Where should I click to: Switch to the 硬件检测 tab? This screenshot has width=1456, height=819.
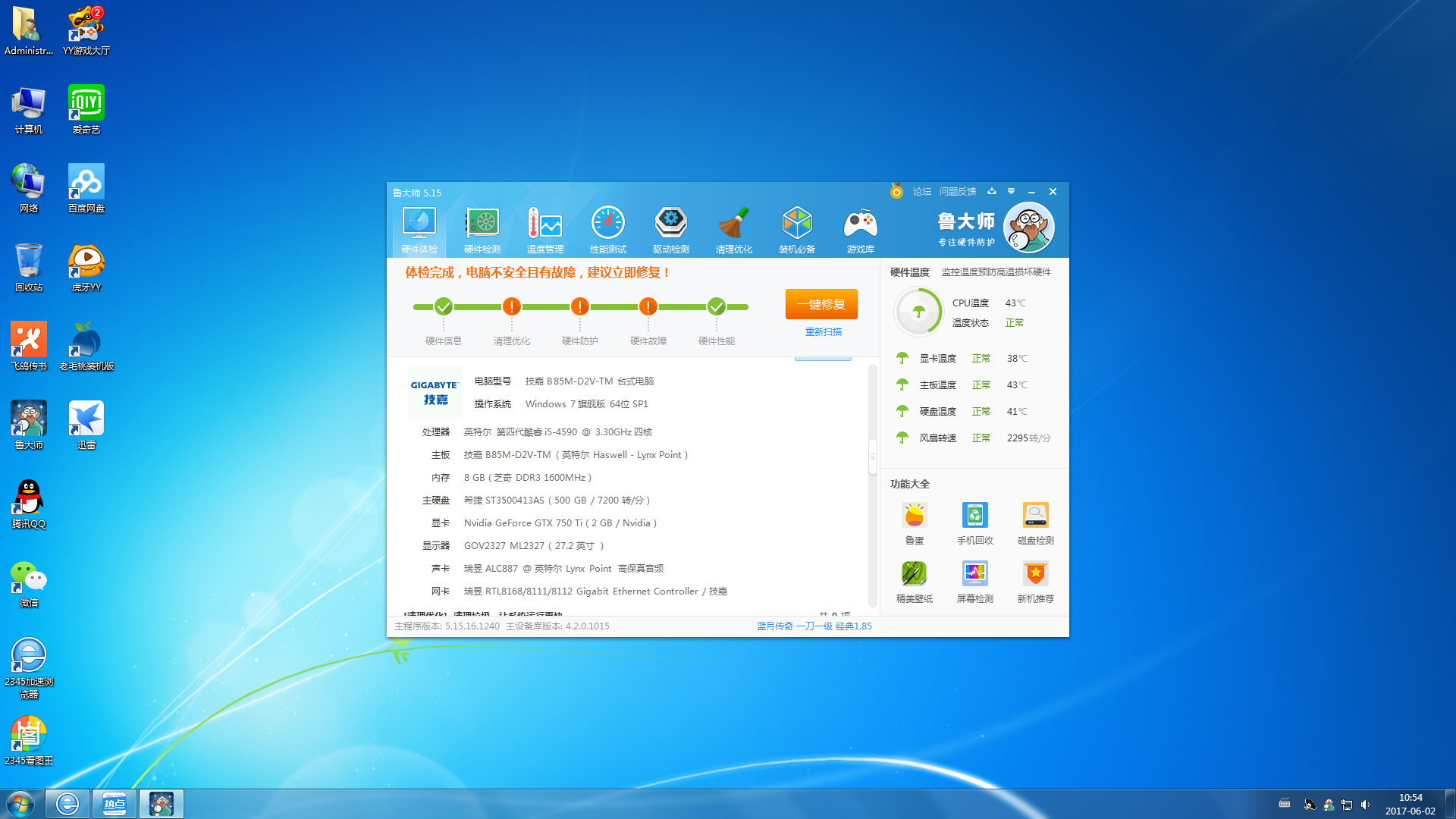(482, 231)
